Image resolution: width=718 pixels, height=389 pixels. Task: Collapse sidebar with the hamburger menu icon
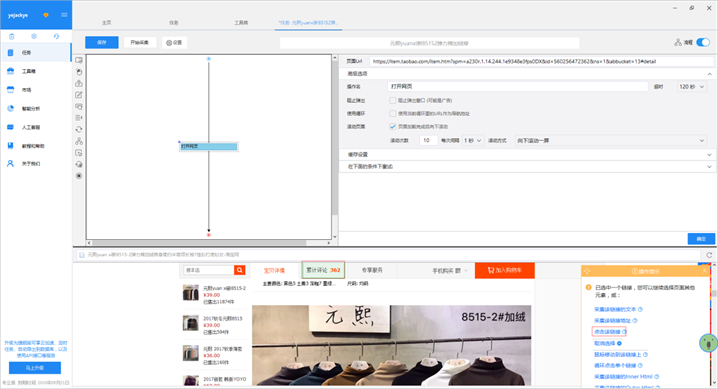tap(64, 15)
